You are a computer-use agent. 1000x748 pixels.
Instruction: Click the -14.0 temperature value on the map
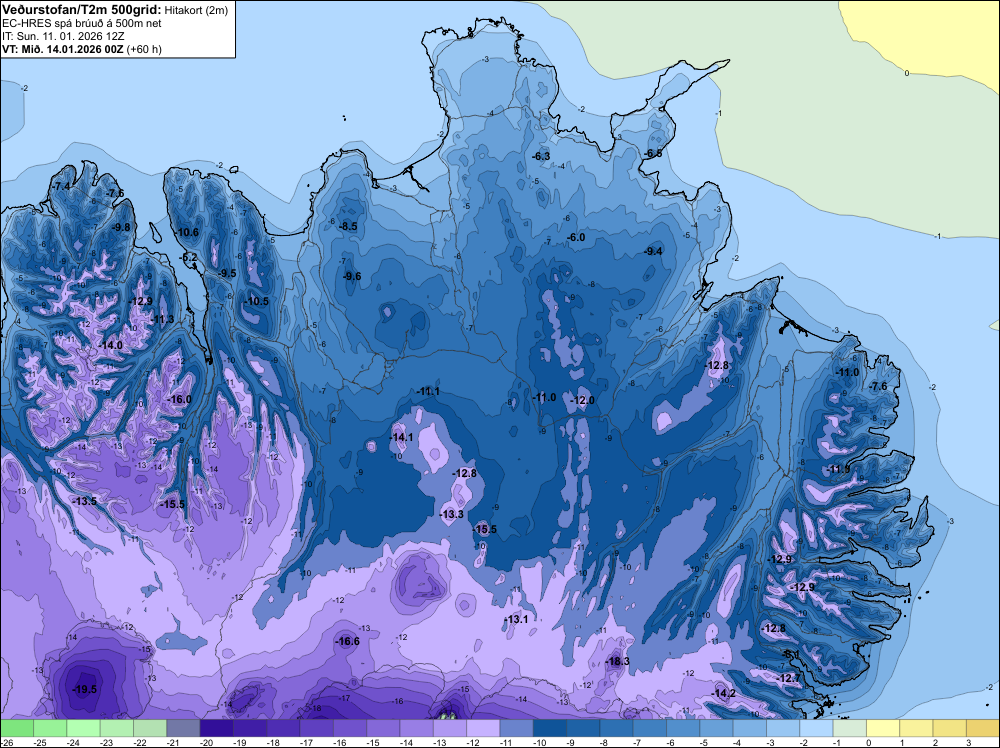[110, 345]
